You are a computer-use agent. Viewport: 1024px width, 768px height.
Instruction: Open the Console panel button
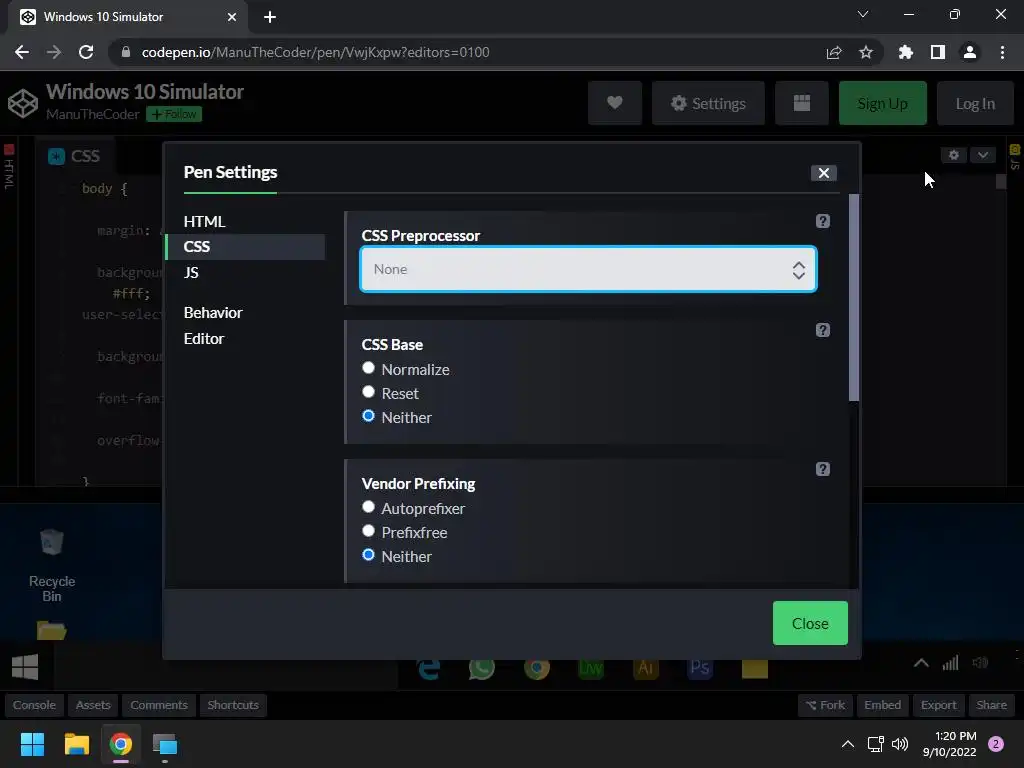pos(34,705)
